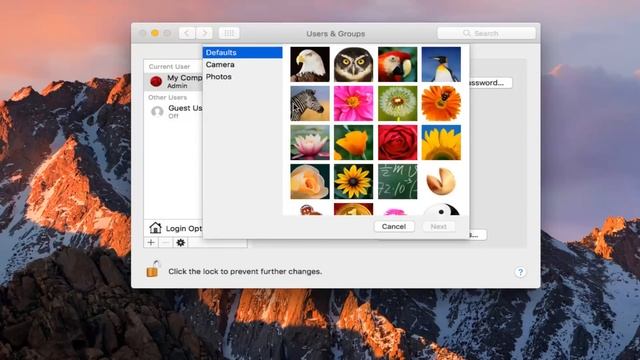Viewport: 640px width, 360px height.
Task: Click the dimmed Next button
Action: pos(438,227)
